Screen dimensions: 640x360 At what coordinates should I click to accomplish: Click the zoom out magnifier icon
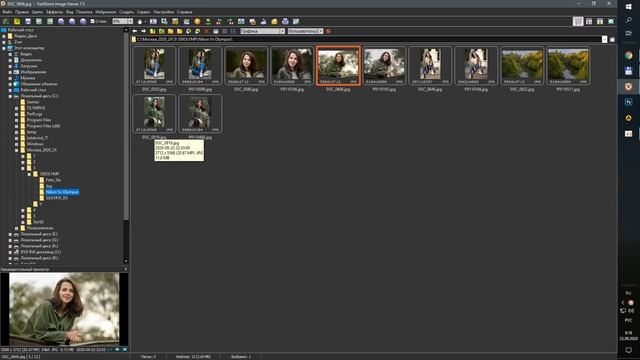72,21
